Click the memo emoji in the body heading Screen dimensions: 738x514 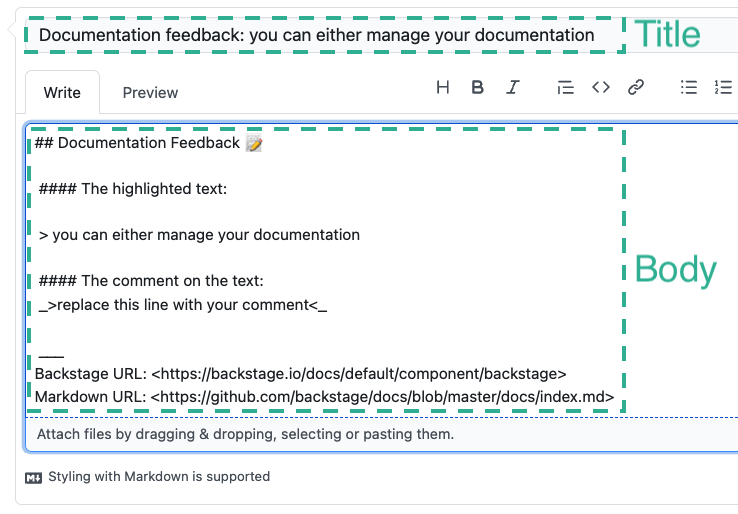tap(254, 143)
